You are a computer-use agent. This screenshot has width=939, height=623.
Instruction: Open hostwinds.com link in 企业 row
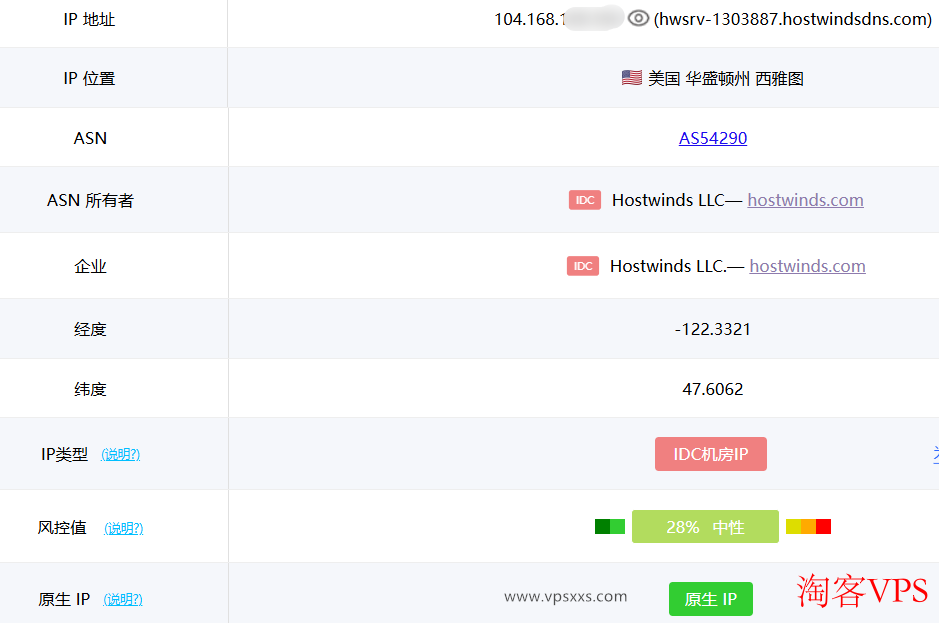807,266
